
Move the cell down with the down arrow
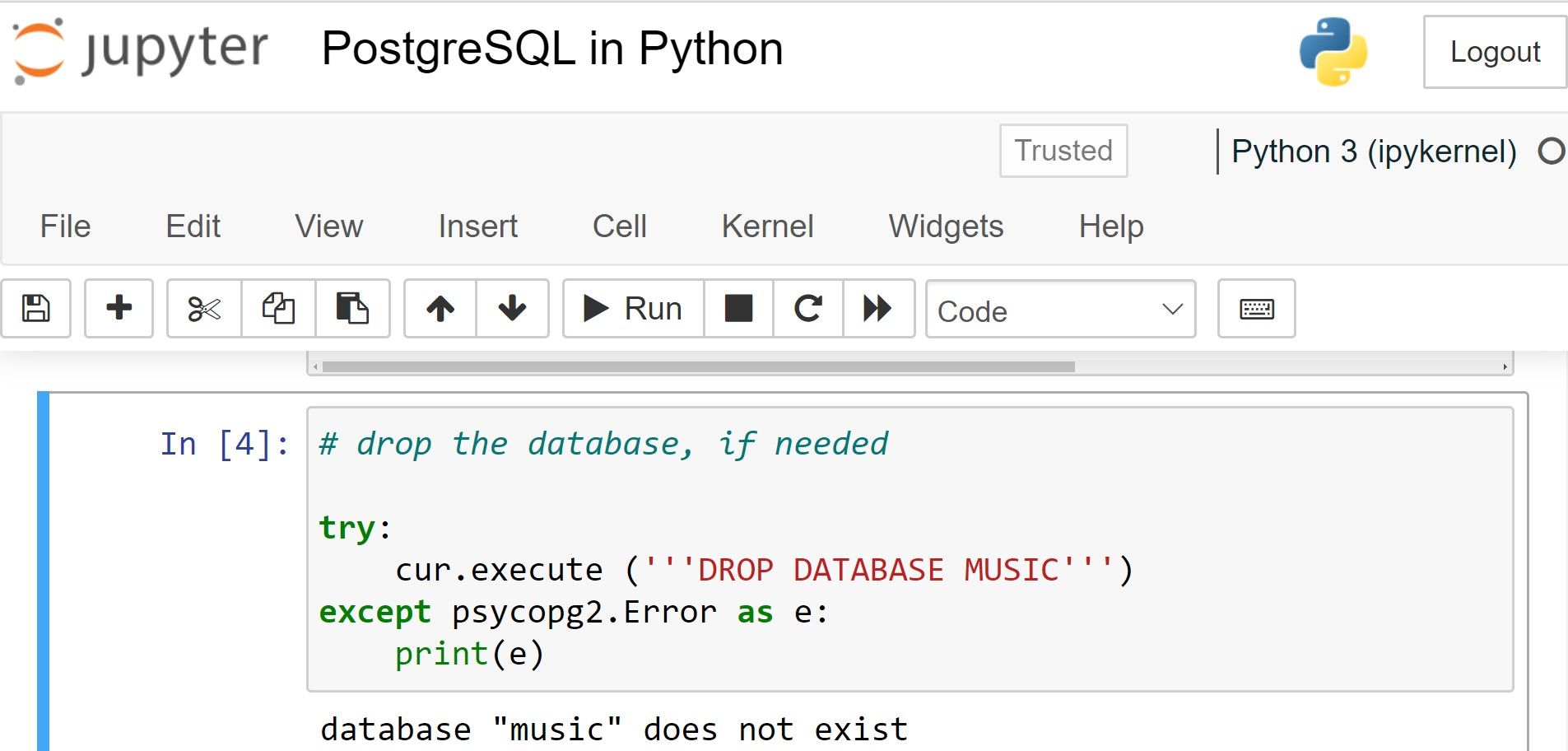(512, 309)
